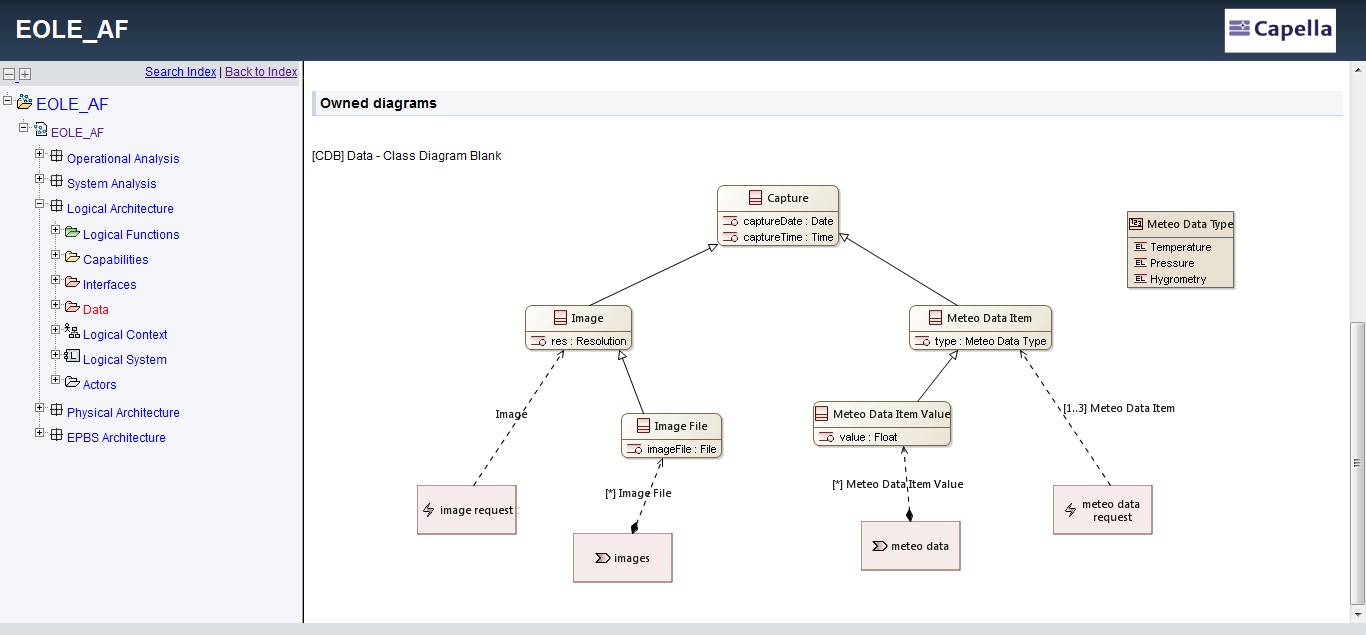Click the Image class icon in diagram
1366x635 pixels.
coord(560,318)
